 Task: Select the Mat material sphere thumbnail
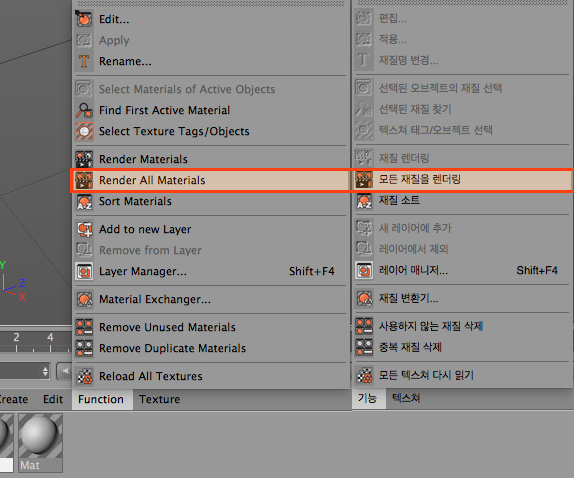coord(40,436)
